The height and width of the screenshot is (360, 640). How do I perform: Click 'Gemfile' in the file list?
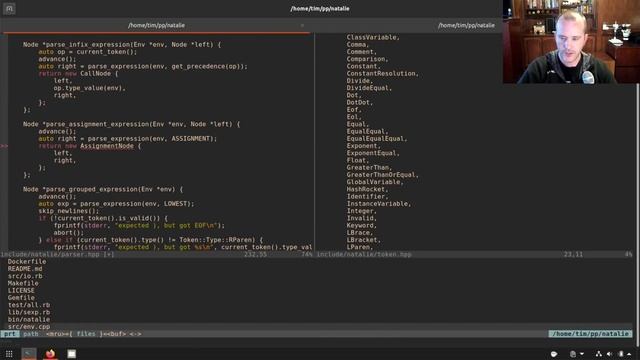(21, 298)
